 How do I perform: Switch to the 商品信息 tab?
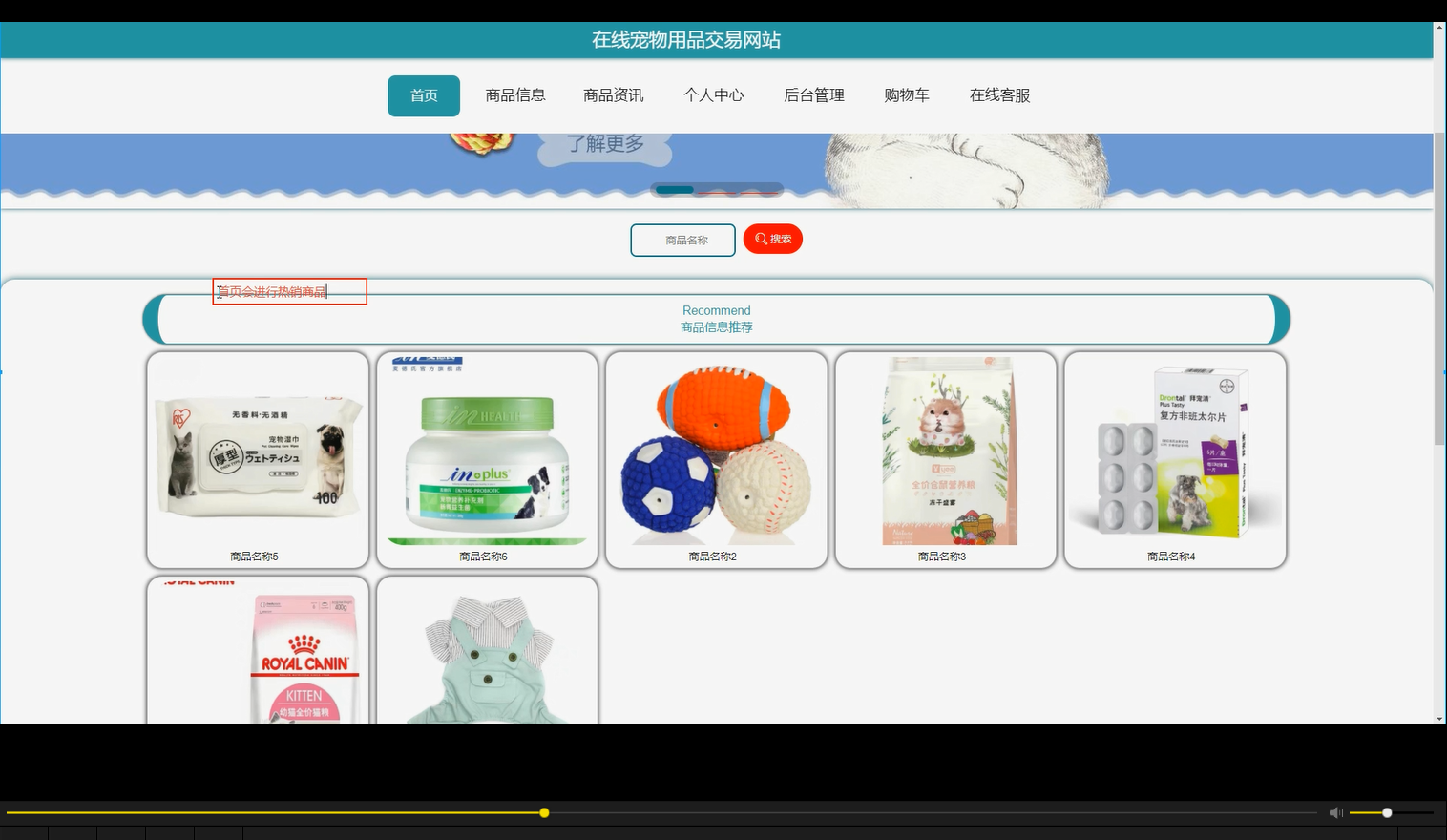515,95
